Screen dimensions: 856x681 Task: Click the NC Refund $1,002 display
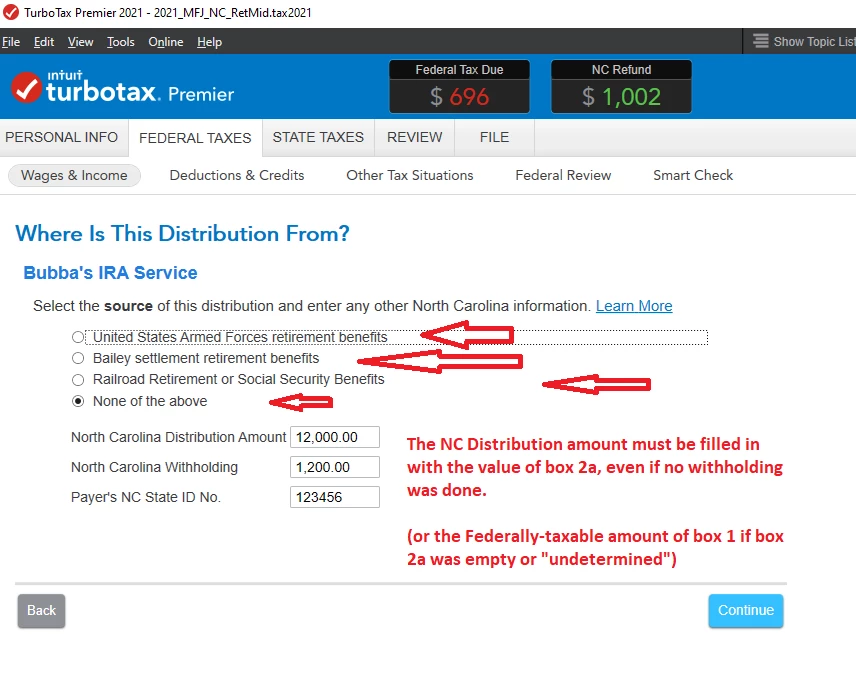point(621,87)
